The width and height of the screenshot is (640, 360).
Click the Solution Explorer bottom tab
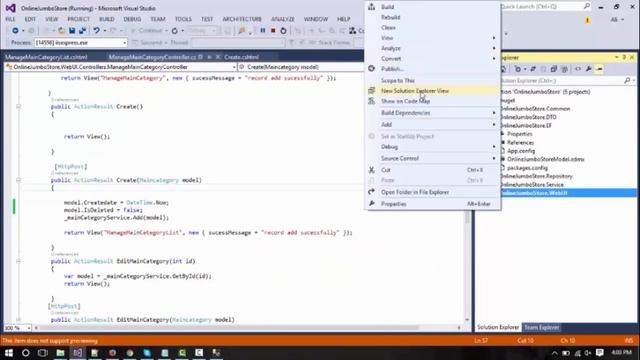[498, 327]
